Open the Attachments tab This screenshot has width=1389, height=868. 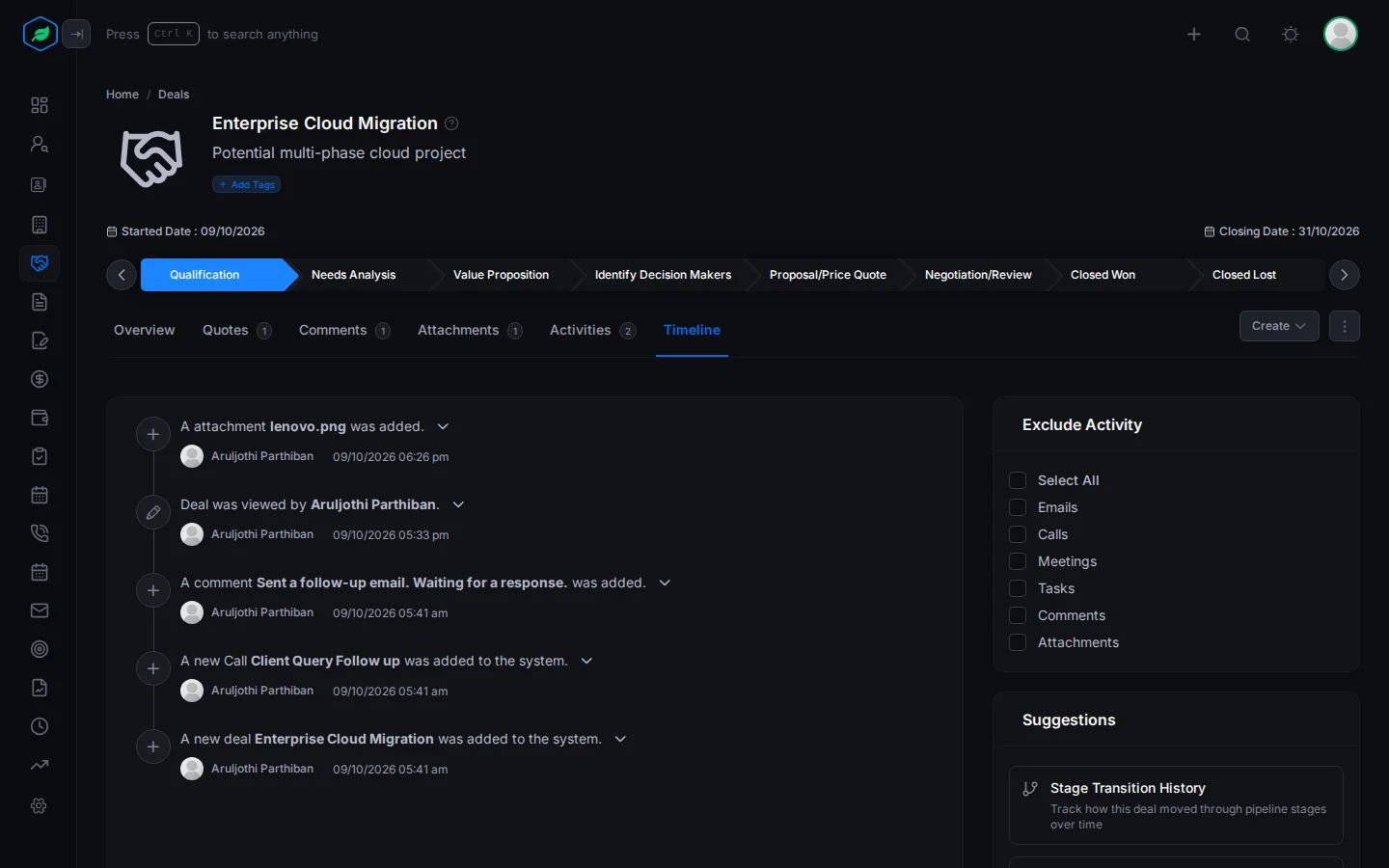coord(470,330)
